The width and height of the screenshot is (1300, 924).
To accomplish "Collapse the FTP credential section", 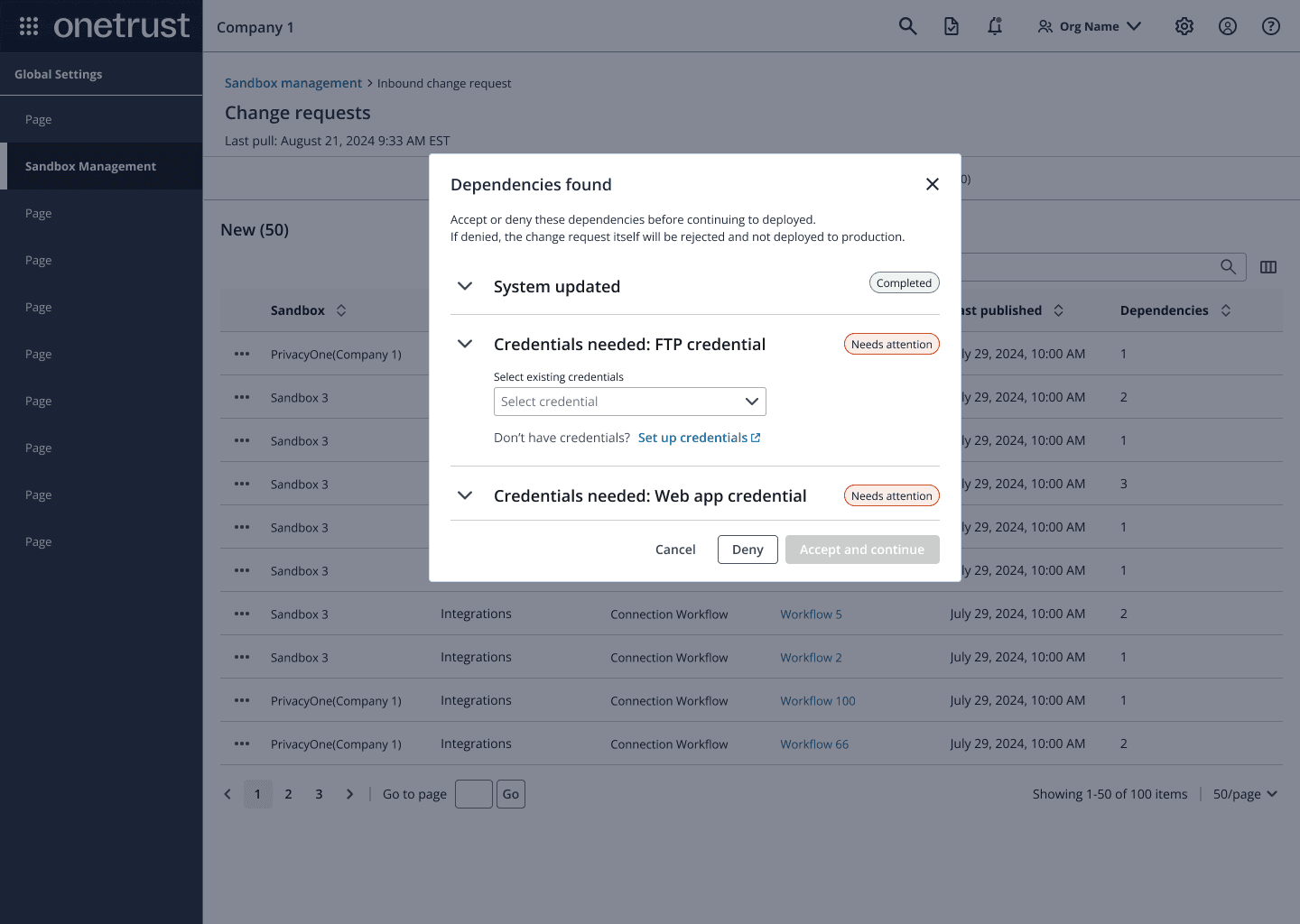I will 465,344.
